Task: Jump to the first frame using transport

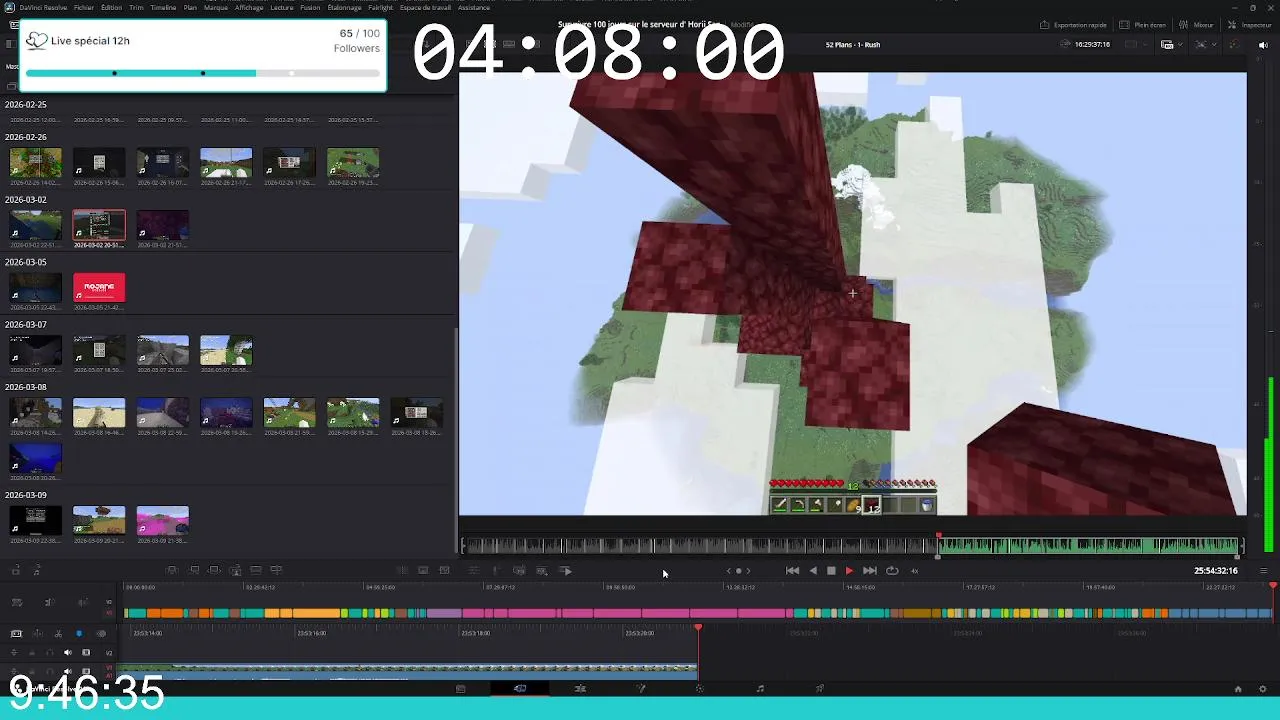Action: (x=792, y=571)
